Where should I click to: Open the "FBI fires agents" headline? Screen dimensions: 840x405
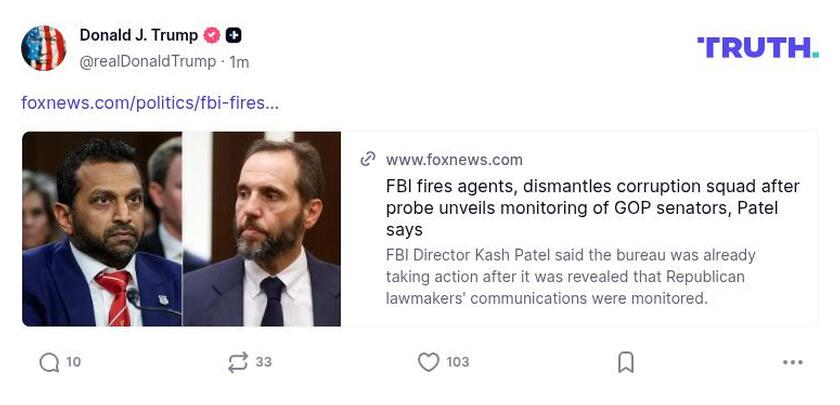coord(592,208)
